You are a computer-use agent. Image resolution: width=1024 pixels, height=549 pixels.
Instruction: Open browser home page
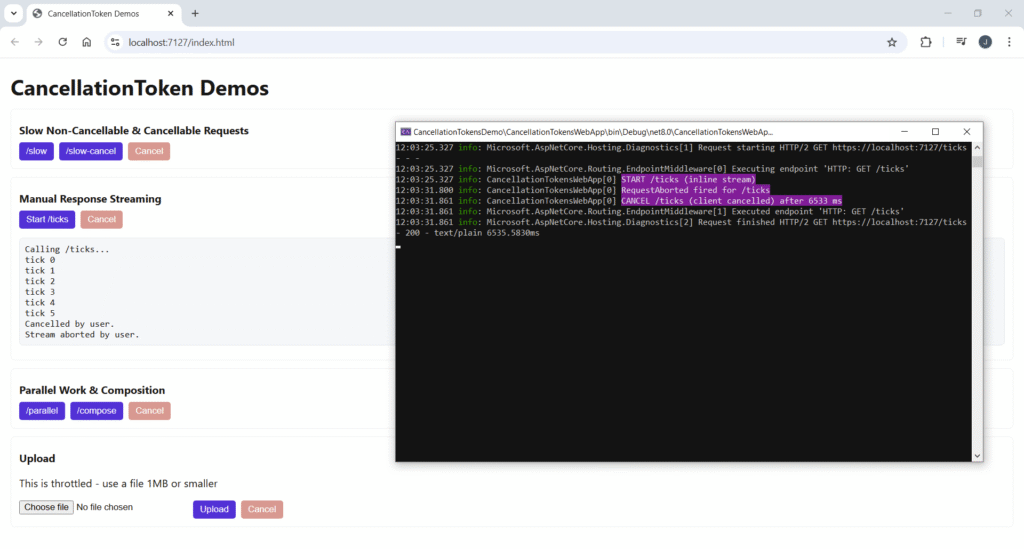click(x=86, y=42)
